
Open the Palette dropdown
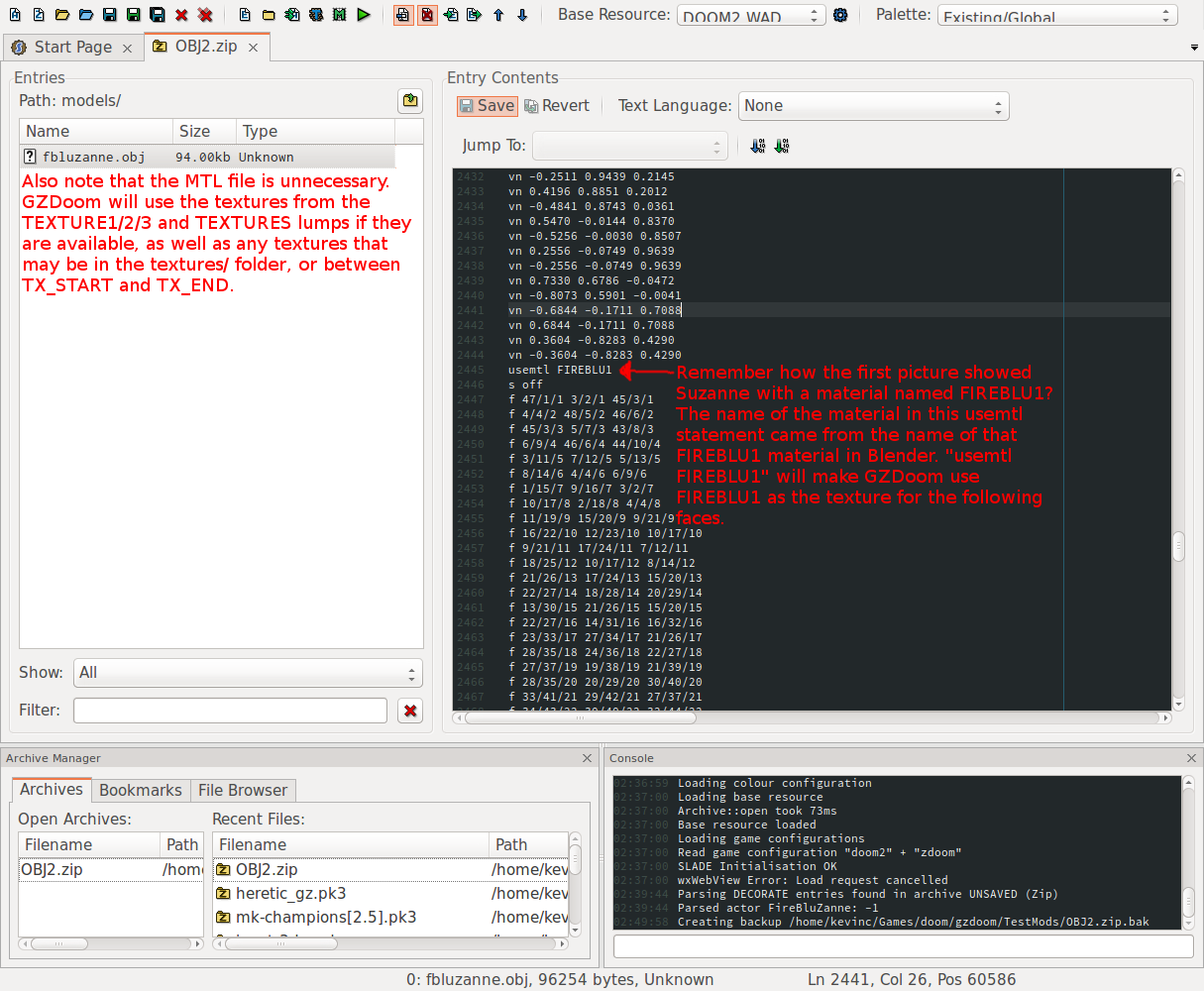click(1056, 16)
